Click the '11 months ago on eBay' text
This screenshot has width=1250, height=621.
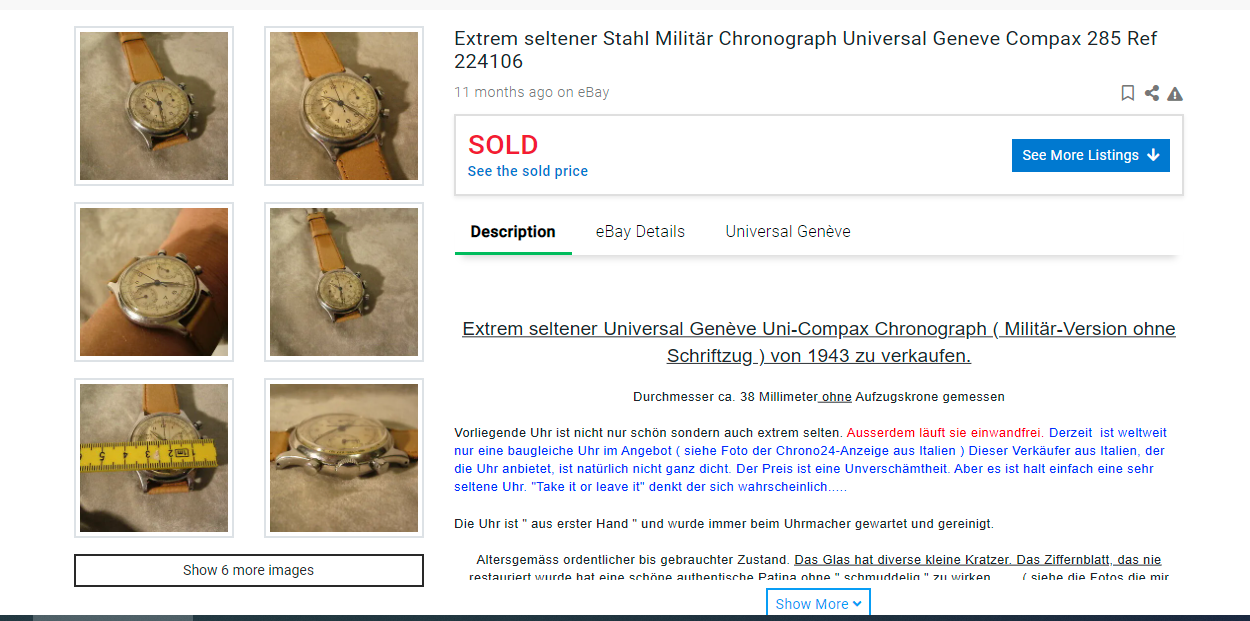pos(531,92)
